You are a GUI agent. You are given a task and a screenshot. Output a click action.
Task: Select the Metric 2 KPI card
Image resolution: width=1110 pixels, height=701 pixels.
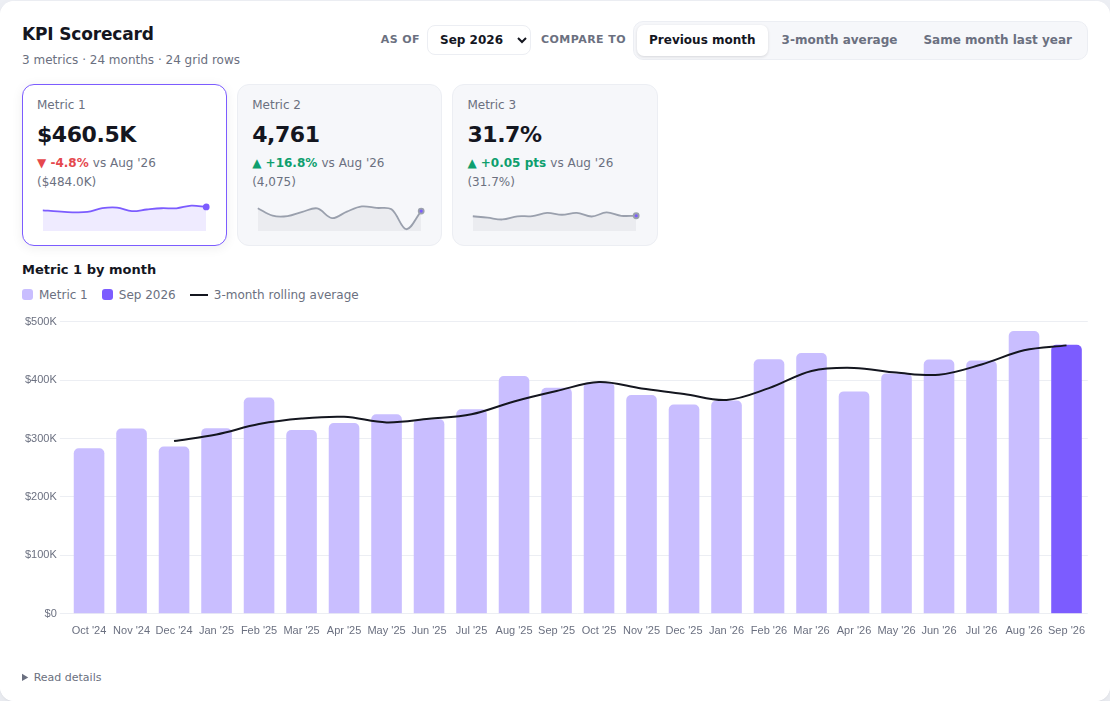coord(340,165)
